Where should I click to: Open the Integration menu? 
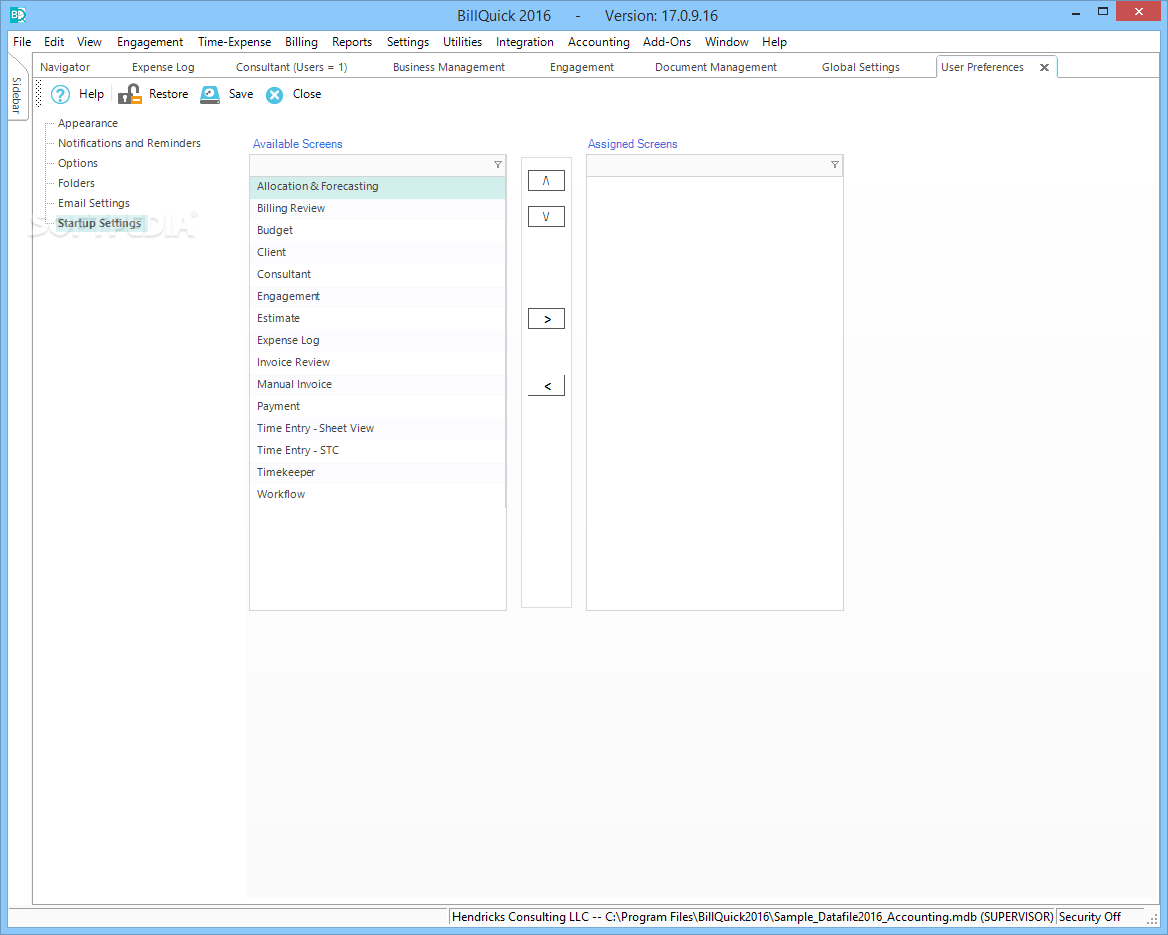(524, 42)
